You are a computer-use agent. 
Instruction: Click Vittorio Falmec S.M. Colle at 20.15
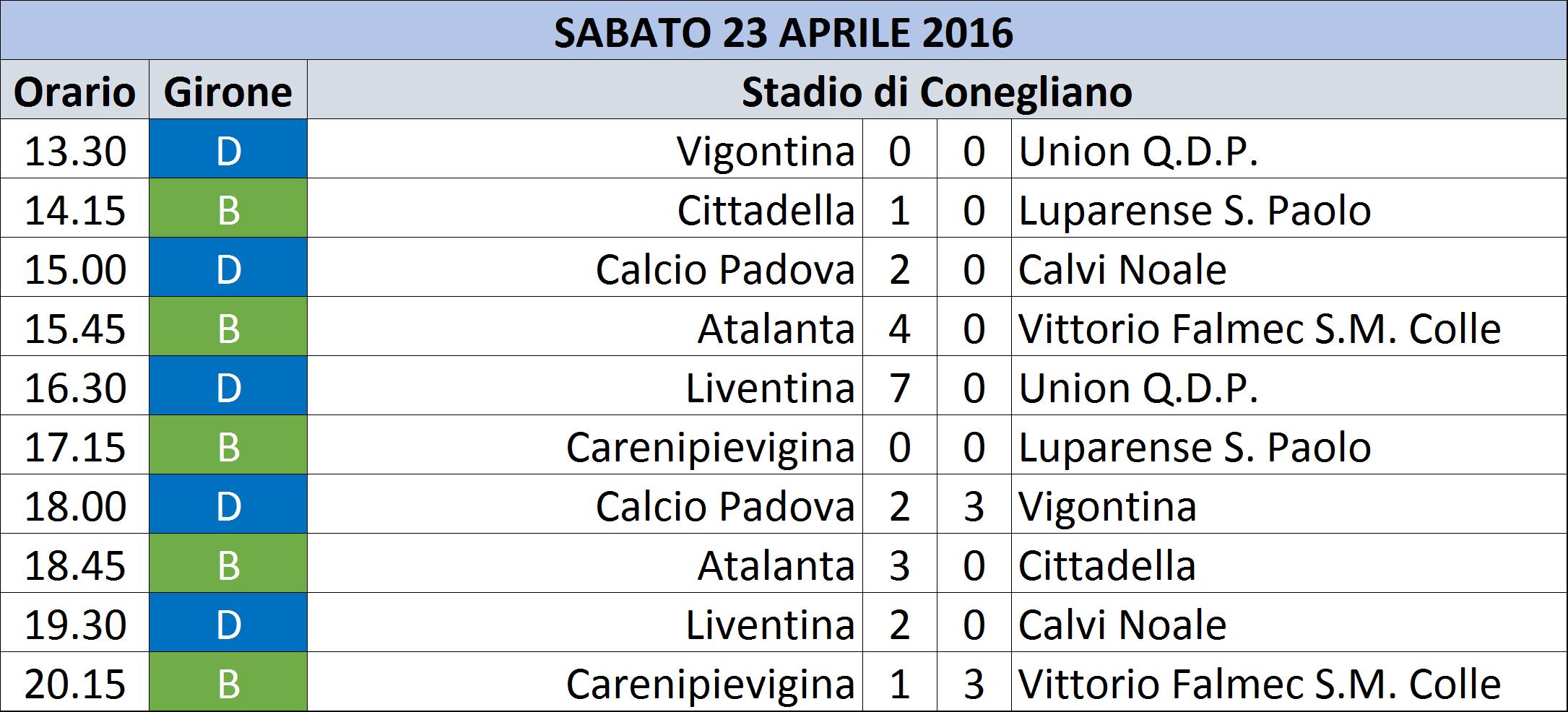click(x=1260, y=684)
